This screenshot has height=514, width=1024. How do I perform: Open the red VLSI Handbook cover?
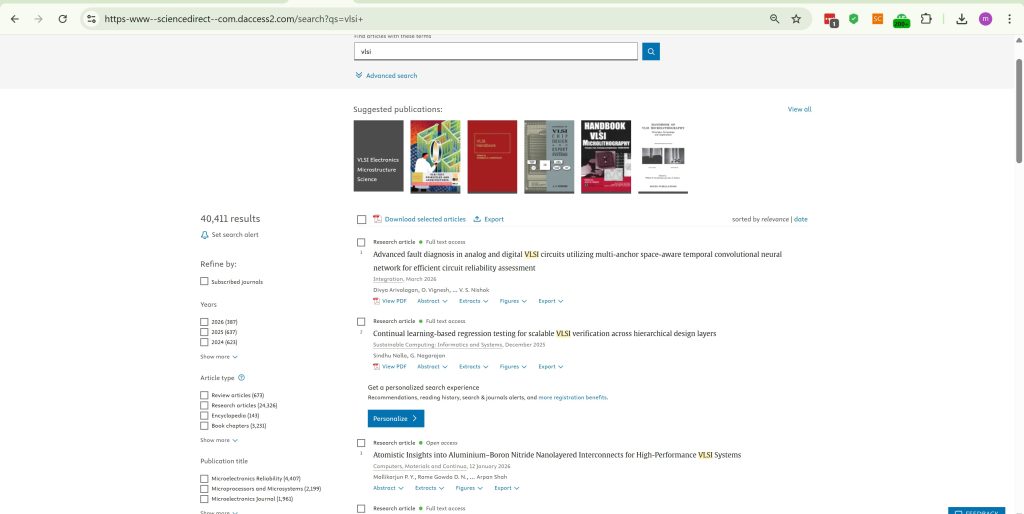(492, 157)
